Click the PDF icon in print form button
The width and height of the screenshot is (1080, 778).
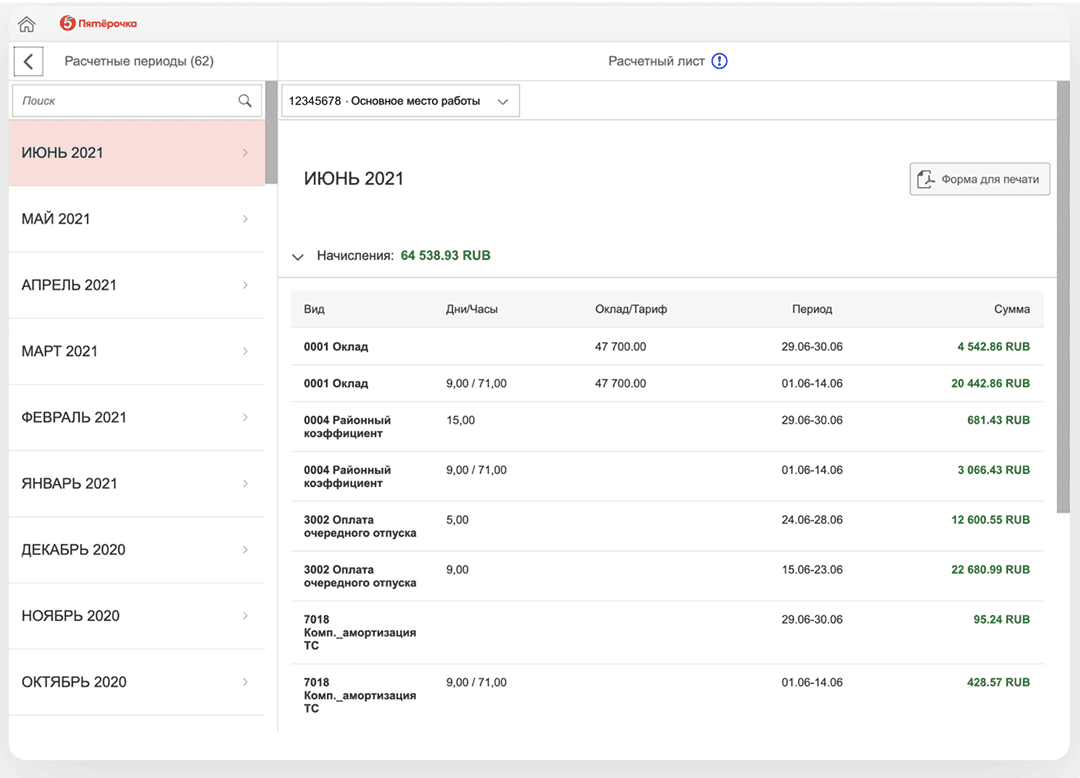tap(925, 179)
